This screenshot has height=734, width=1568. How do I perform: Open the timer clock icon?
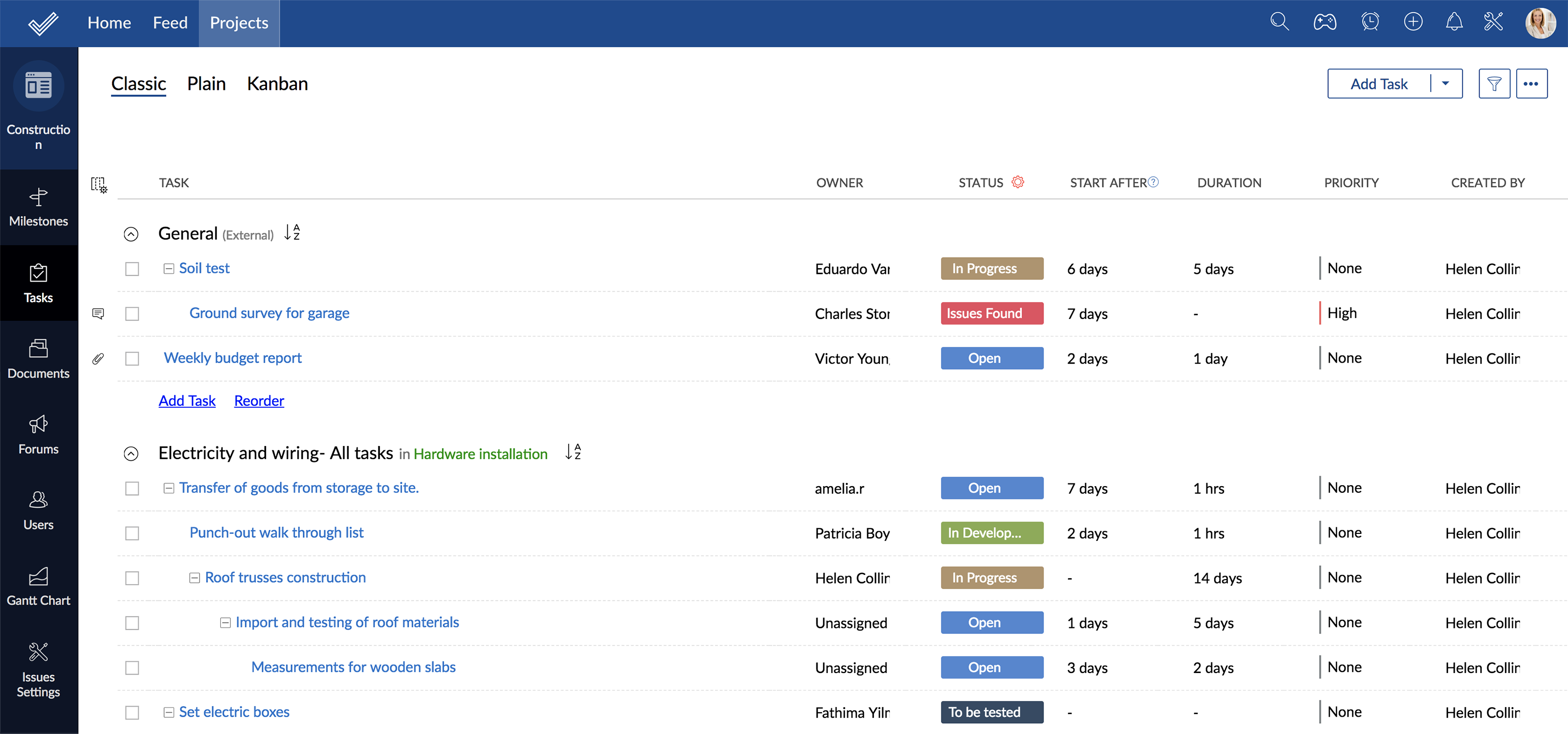coord(1369,22)
